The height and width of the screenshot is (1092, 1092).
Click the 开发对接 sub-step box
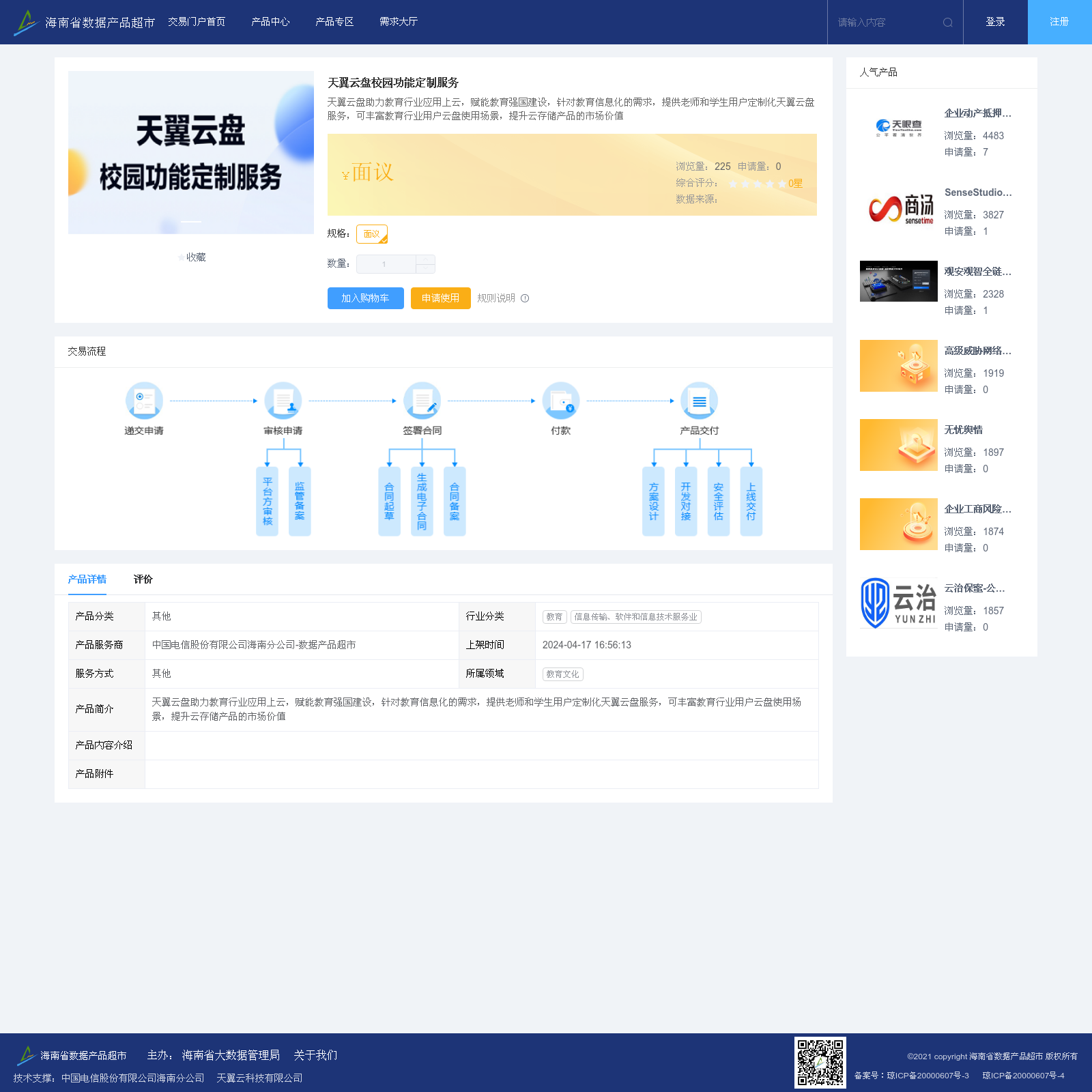pyautogui.click(x=686, y=502)
